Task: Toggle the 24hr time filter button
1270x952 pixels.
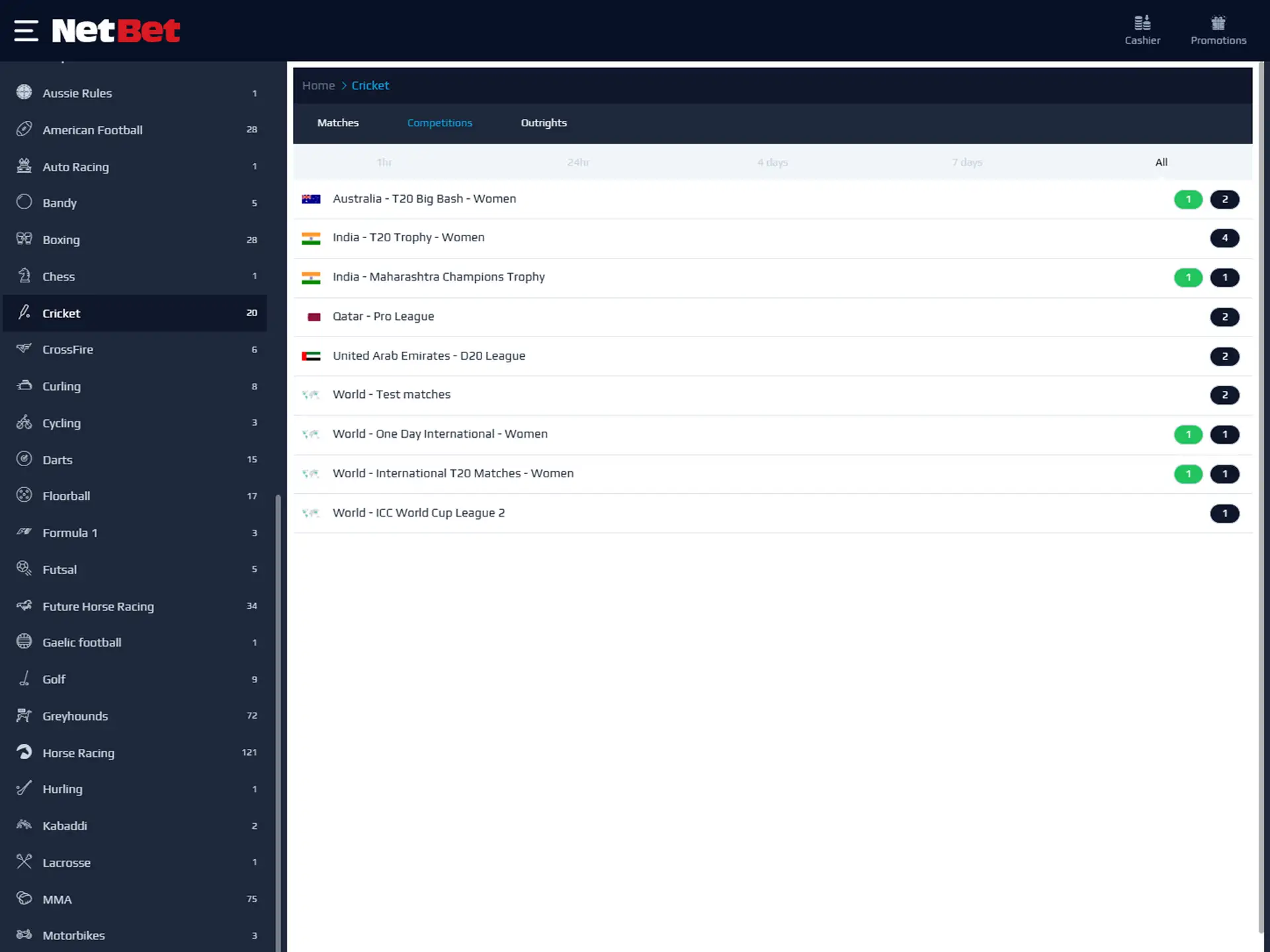Action: click(x=578, y=162)
